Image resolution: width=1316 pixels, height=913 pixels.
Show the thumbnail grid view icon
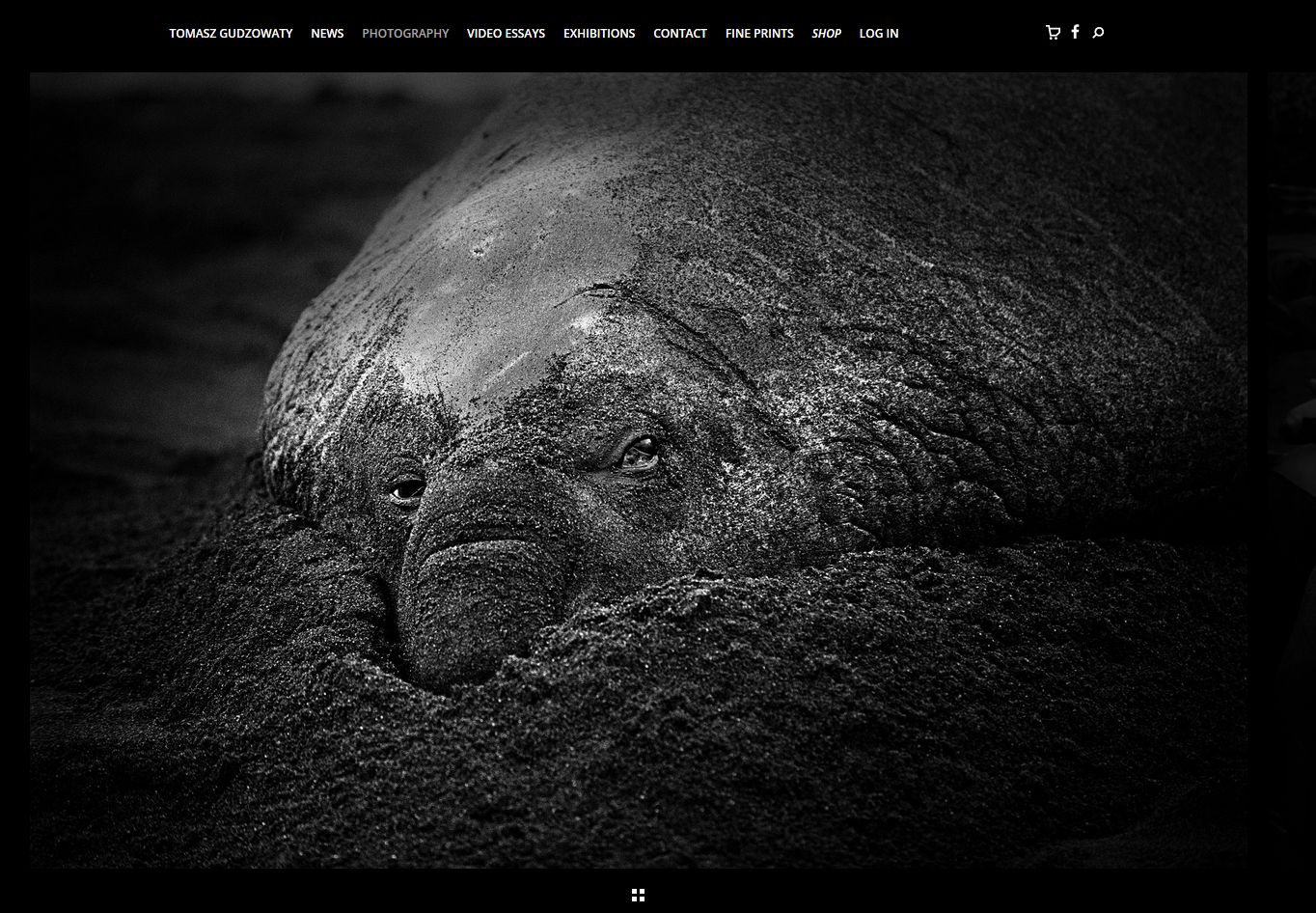tap(638, 896)
